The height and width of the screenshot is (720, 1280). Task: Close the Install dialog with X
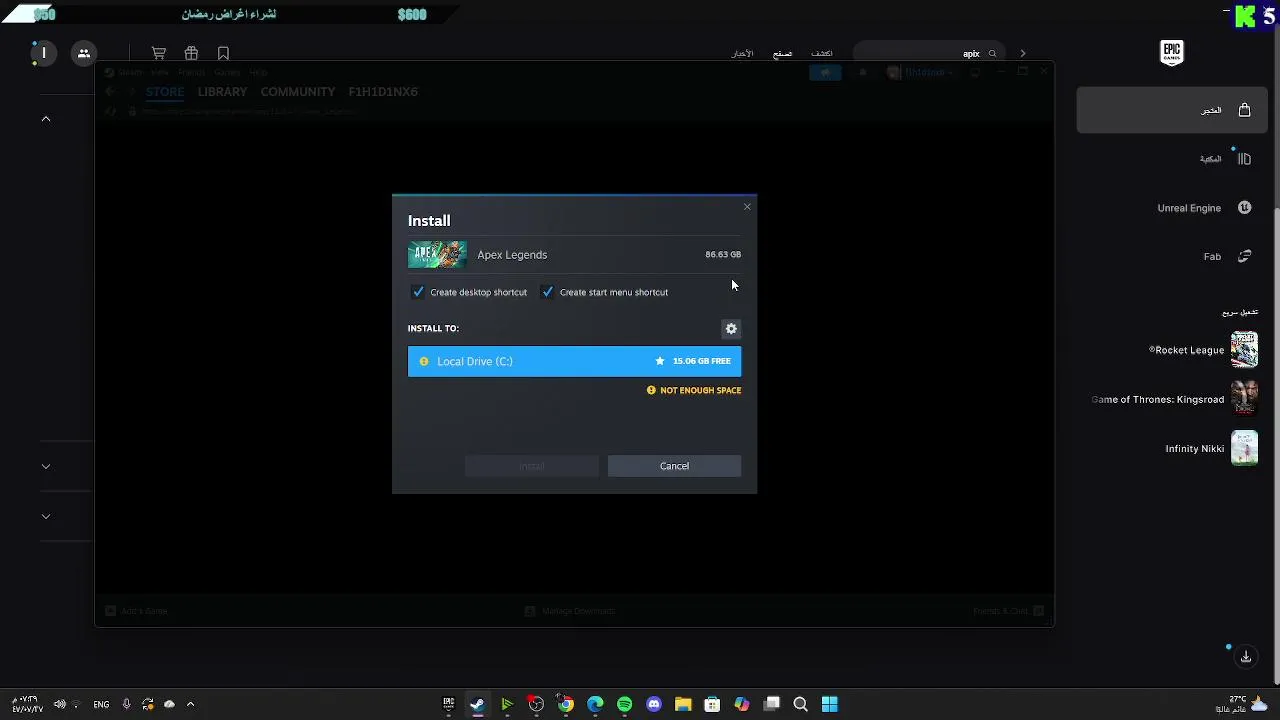[747, 207]
